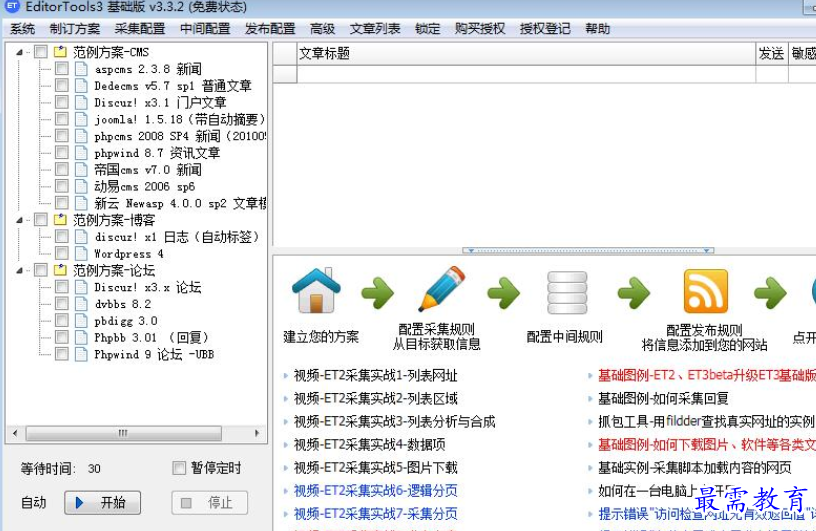Screen dimensions: 816x531
Task: Enable the checkbox for Dedecms v5.7 sp1 普通文章
Action: (61, 85)
